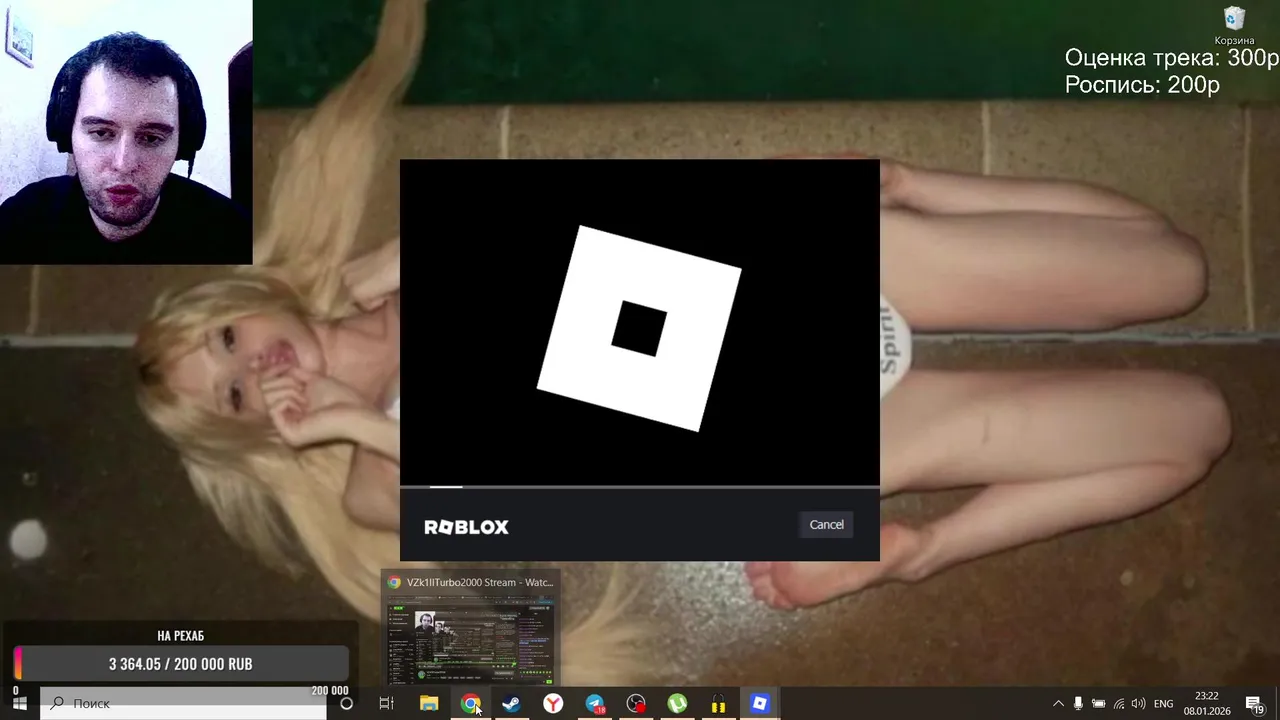Open the clock showing 23:22 08.01.2026
The width and height of the screenshot is (1280, 720).
(1206, 703)
